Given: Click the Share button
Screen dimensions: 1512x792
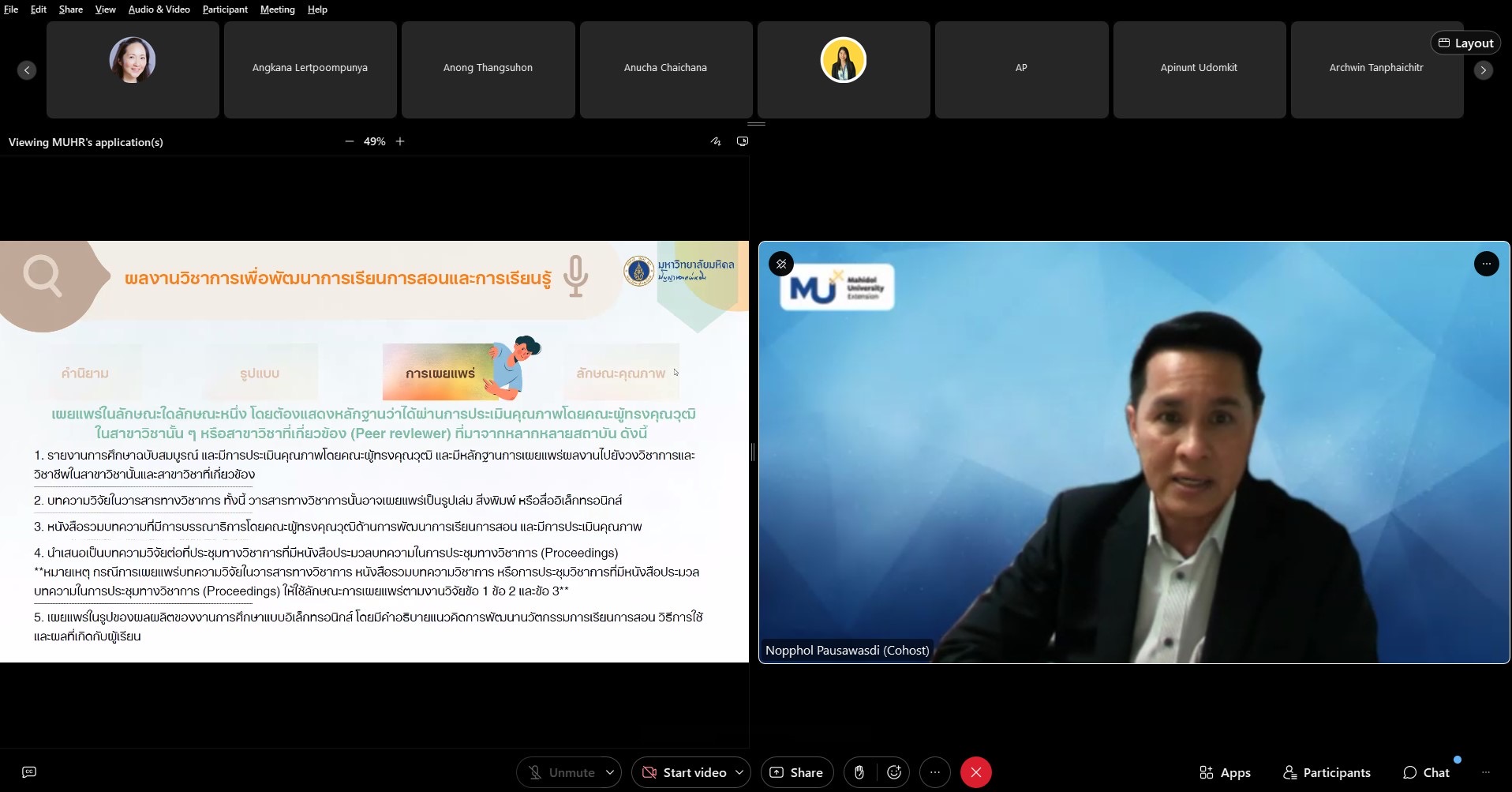Looking at the screenshot, I should click(x=796, y=772).
